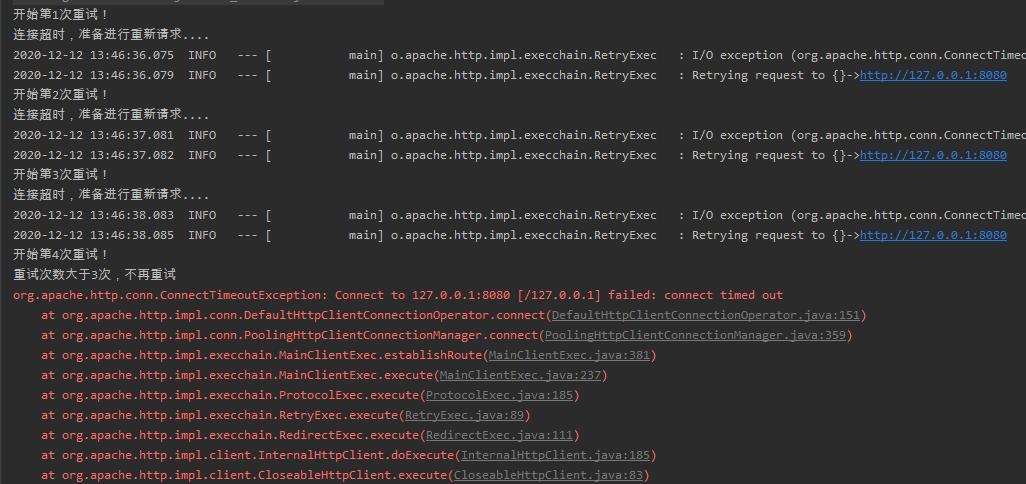The width and height of the screenshot is (1026, 484).
Task: Navigate to ProtocolExec.java:185
Action: [499, 395]
